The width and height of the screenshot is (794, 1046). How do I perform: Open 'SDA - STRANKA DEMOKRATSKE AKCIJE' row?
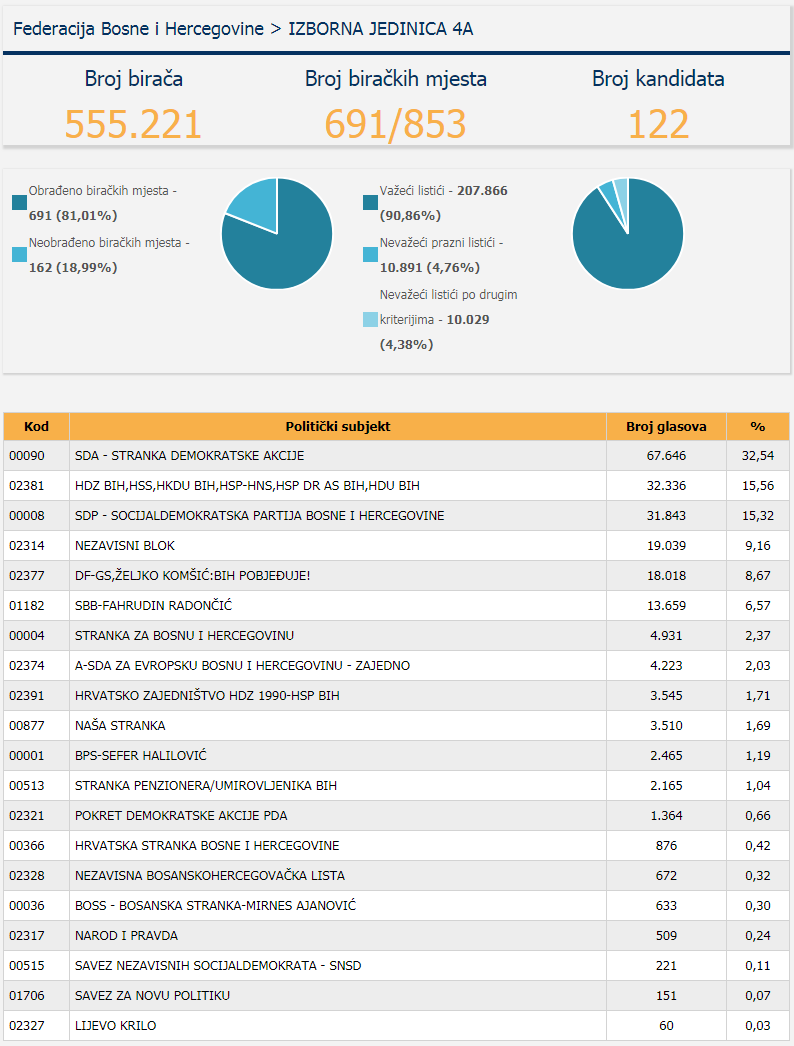tap(189, 456)
